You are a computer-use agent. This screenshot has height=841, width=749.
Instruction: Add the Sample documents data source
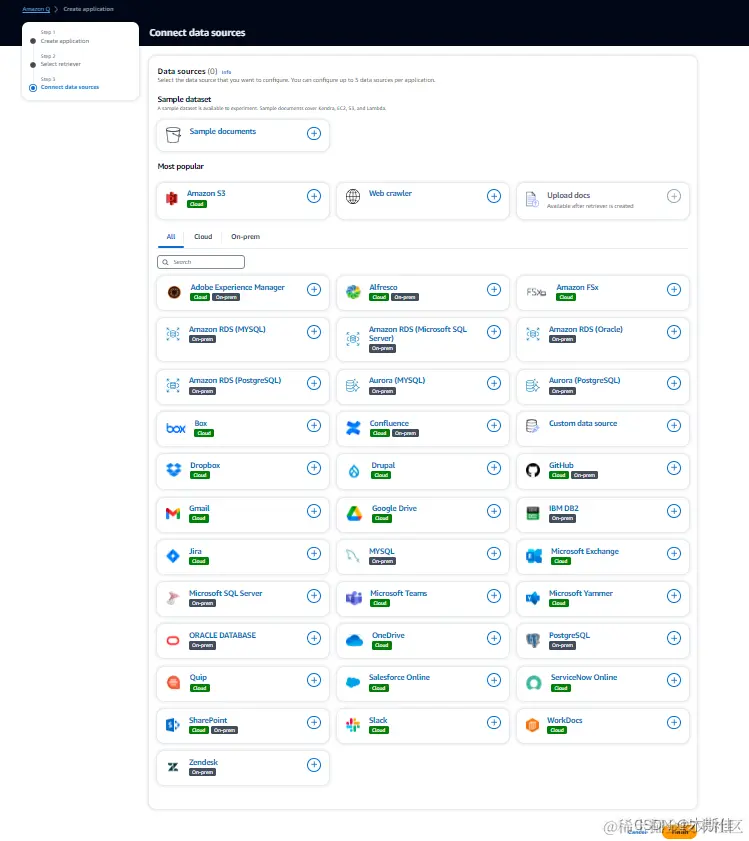click(x=314, y=134)
